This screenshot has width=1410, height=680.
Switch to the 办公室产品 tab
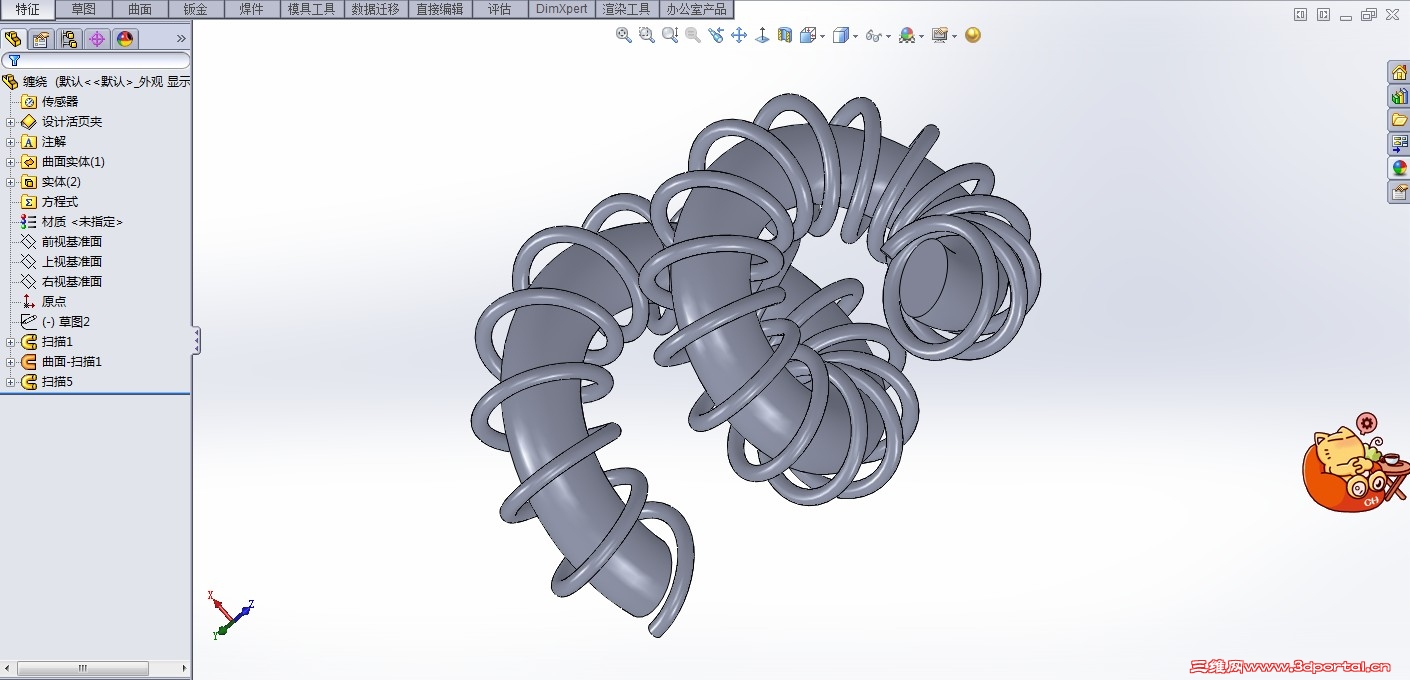696,9
